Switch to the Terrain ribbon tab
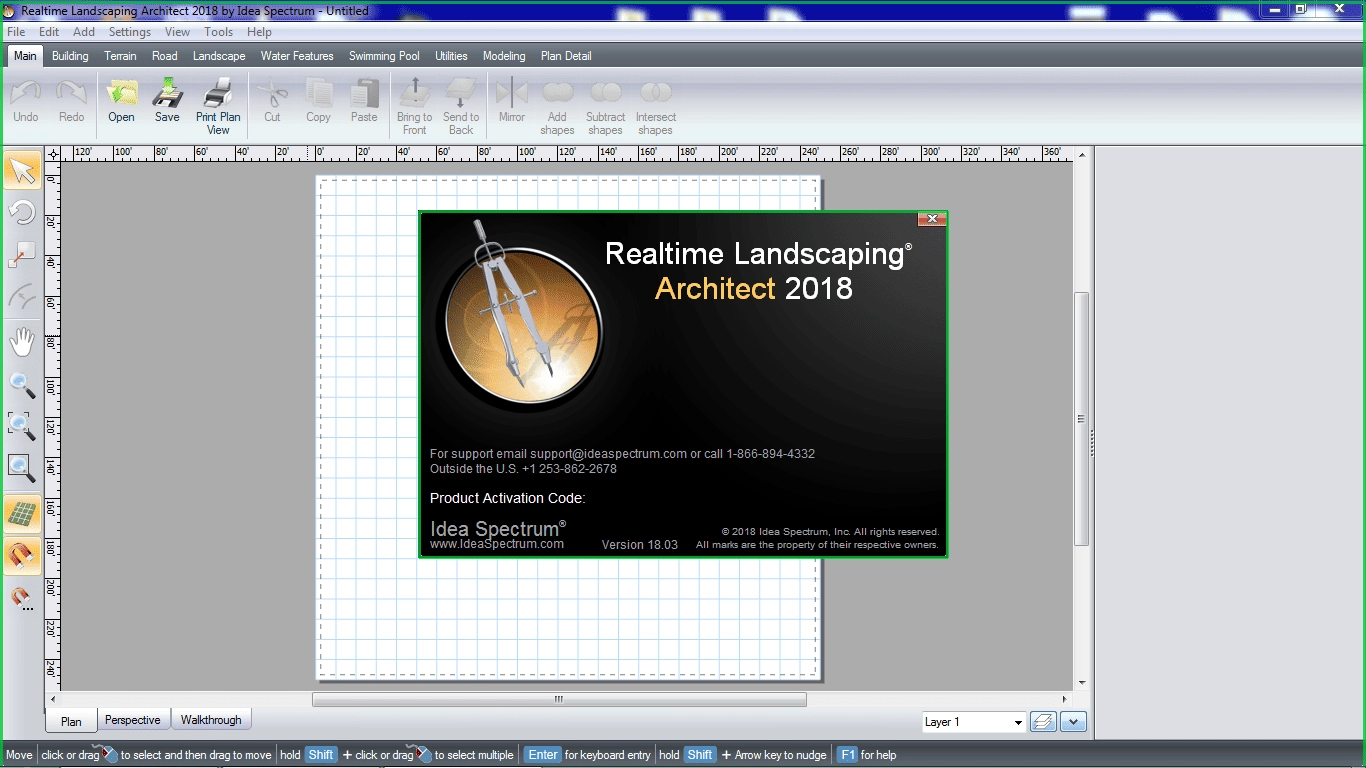Image resolution: width=1366 pixels, height=768 pixels. pos(120,56)
